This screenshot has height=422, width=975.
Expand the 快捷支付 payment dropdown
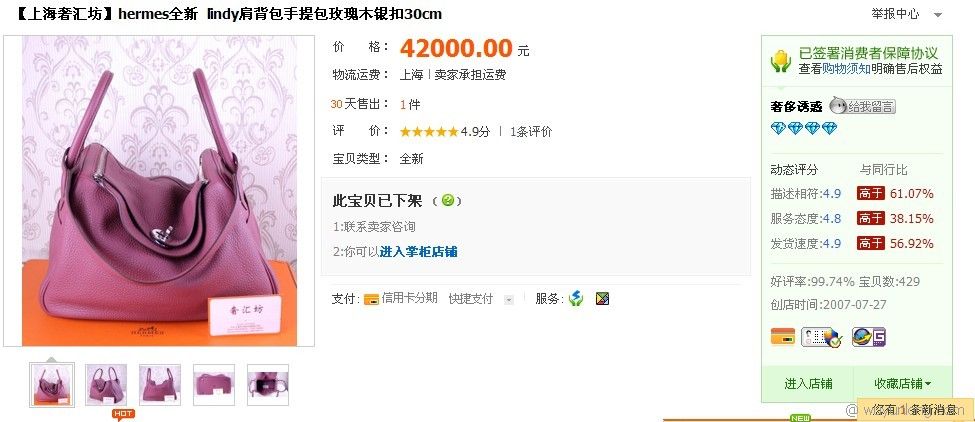[509, 300]
